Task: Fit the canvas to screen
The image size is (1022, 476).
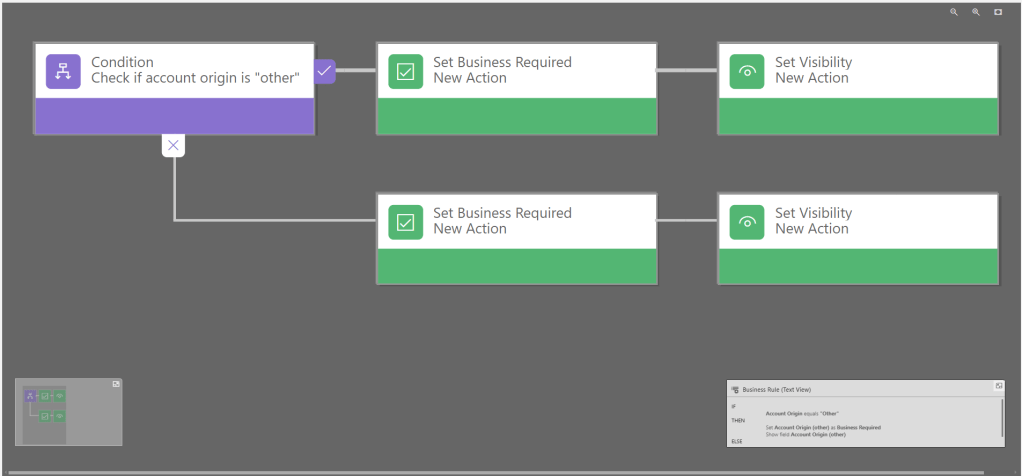Action: click(998, 12)
